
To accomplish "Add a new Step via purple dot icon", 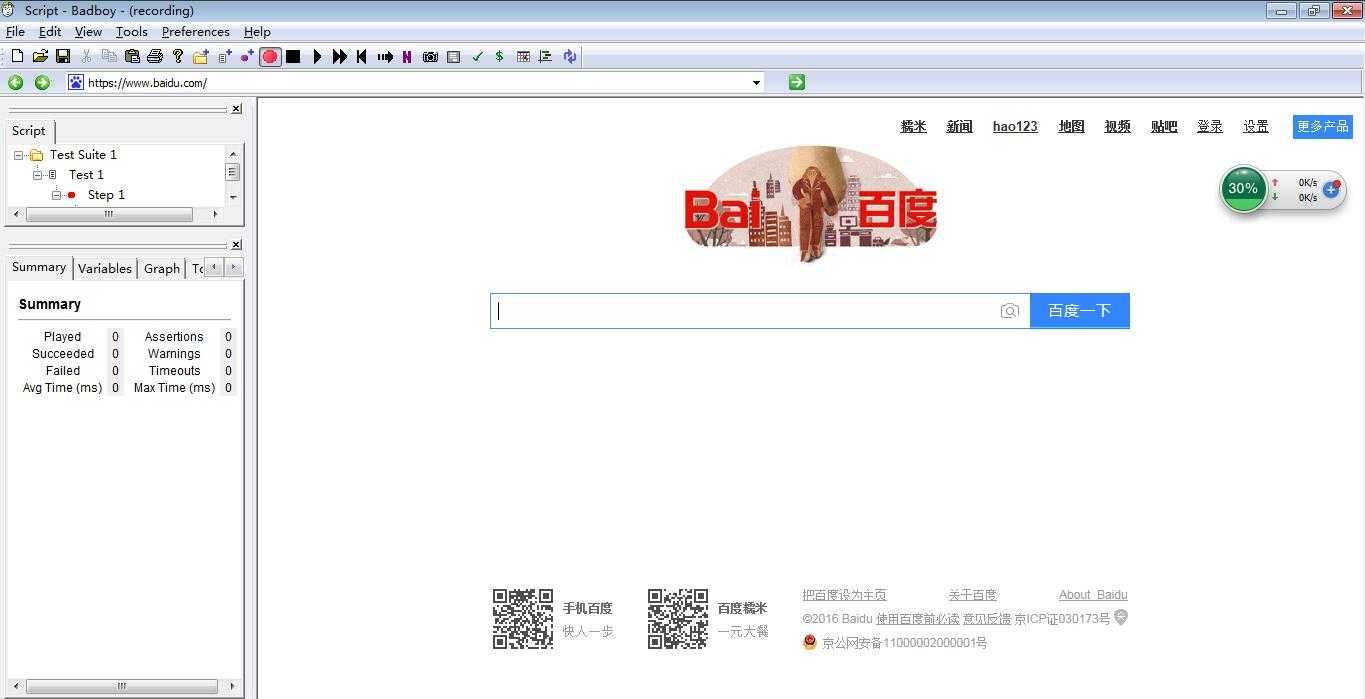I will pos(247,57).
